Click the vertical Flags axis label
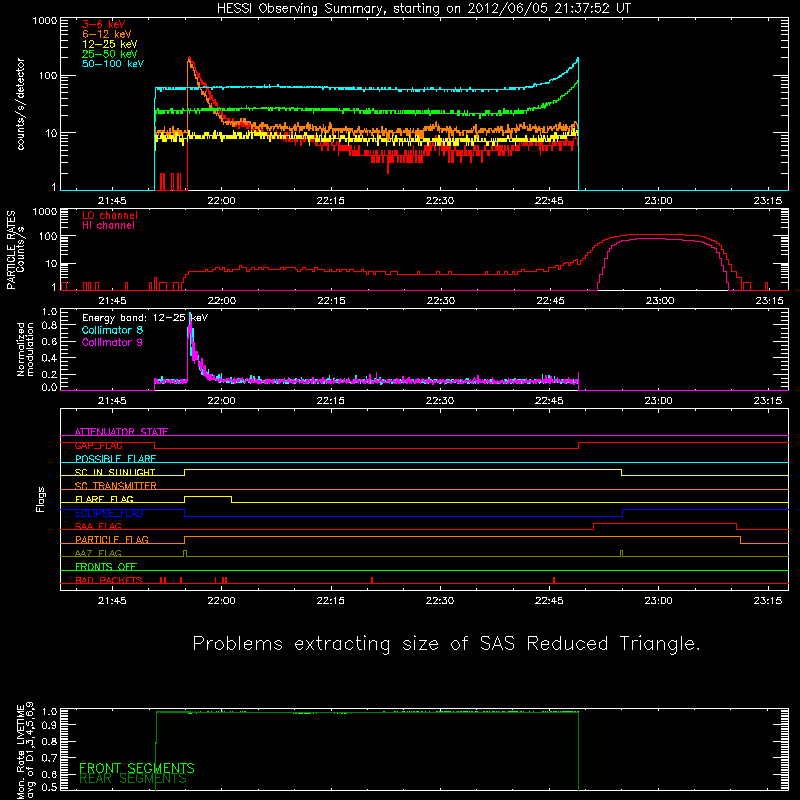Viewport: 800px width, 800px height. point(40,499)
